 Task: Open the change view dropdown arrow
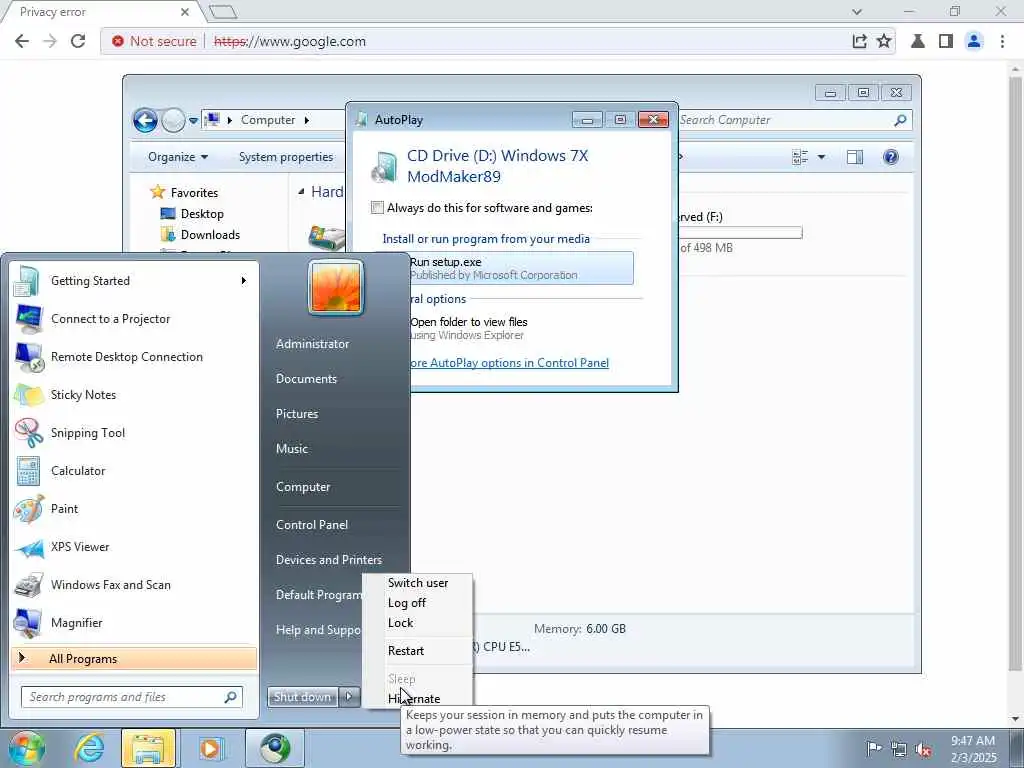click(822, 157)
